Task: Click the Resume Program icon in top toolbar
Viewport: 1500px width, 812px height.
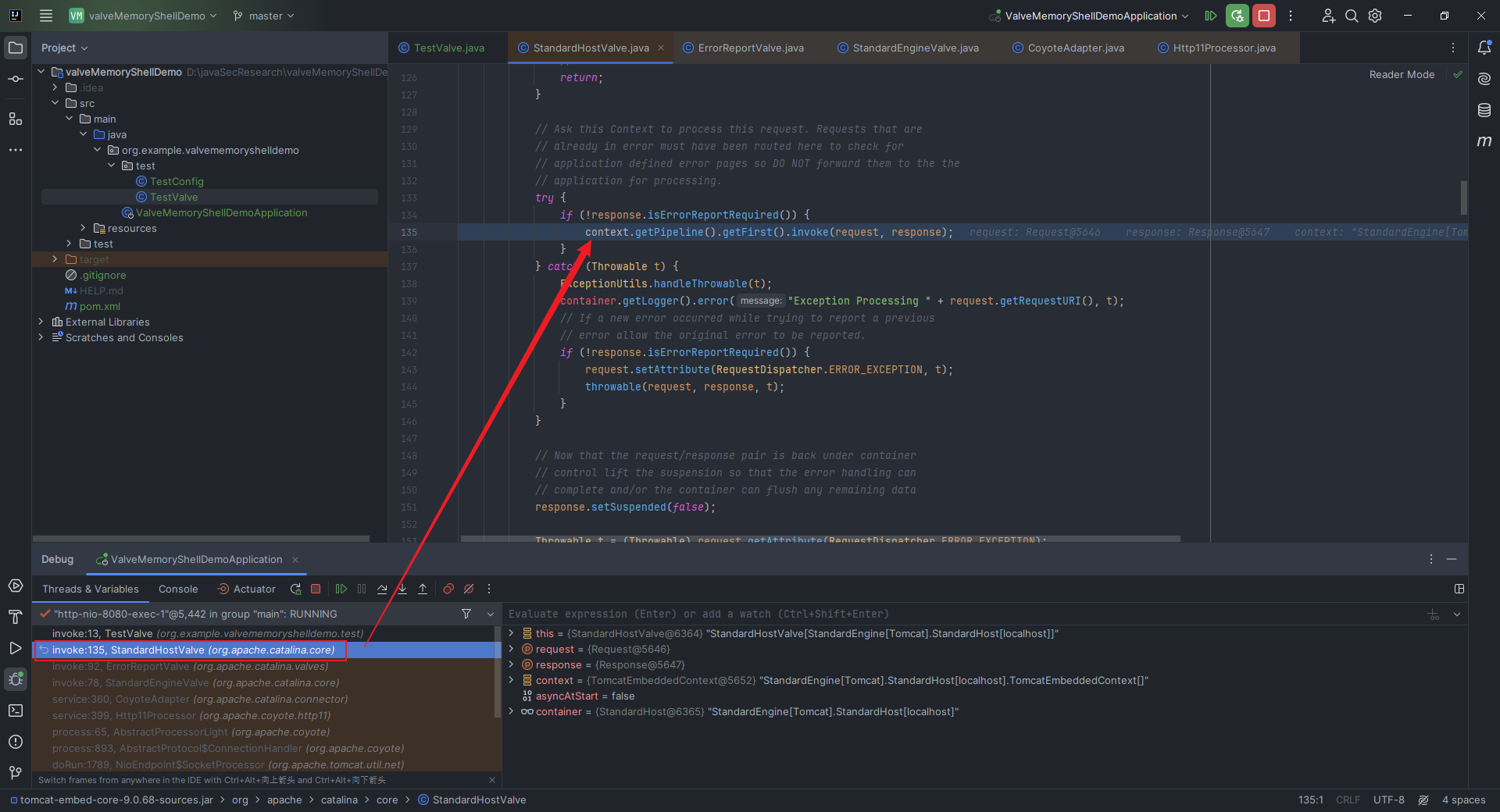Action: tap(1211, 16)
